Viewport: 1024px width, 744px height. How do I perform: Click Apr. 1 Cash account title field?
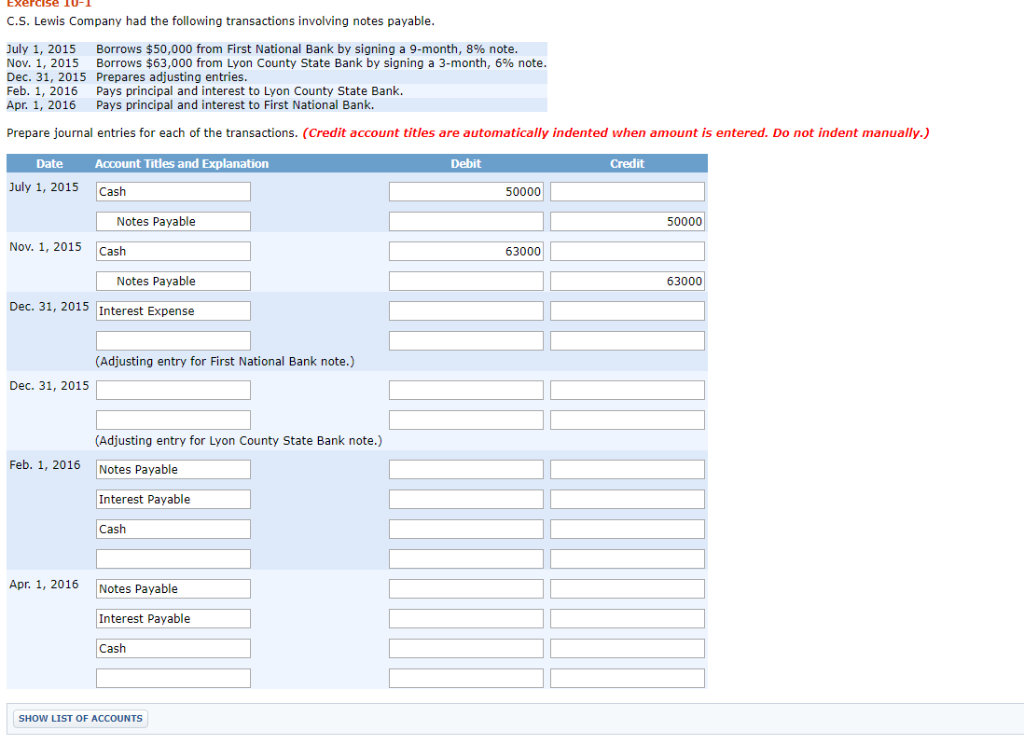tap(173, 649)
